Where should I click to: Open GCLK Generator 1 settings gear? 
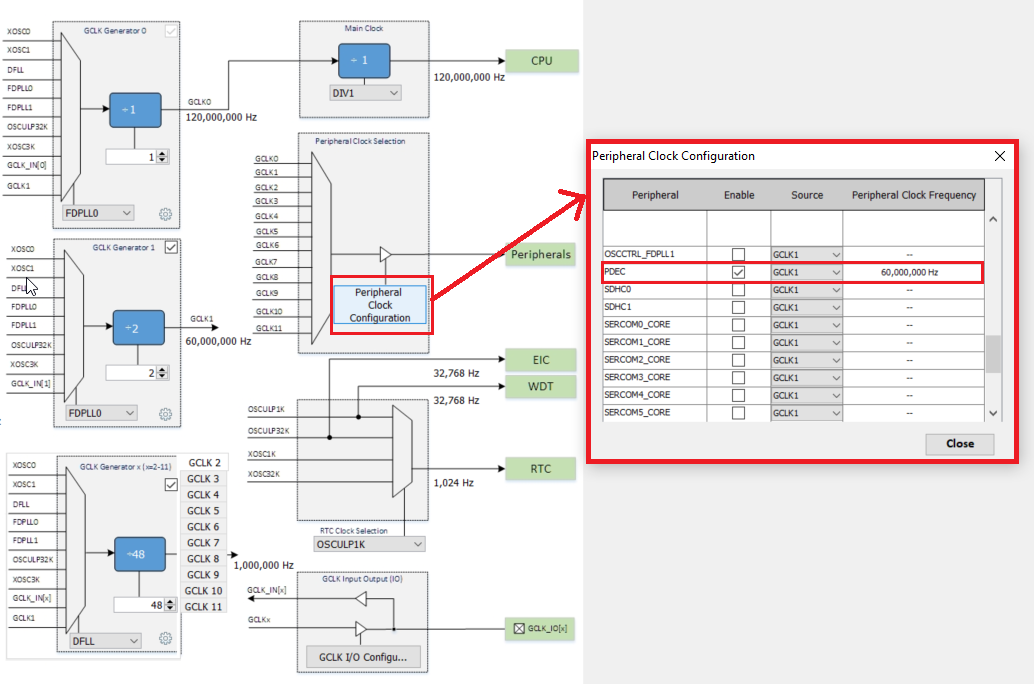tap(166, 412)
